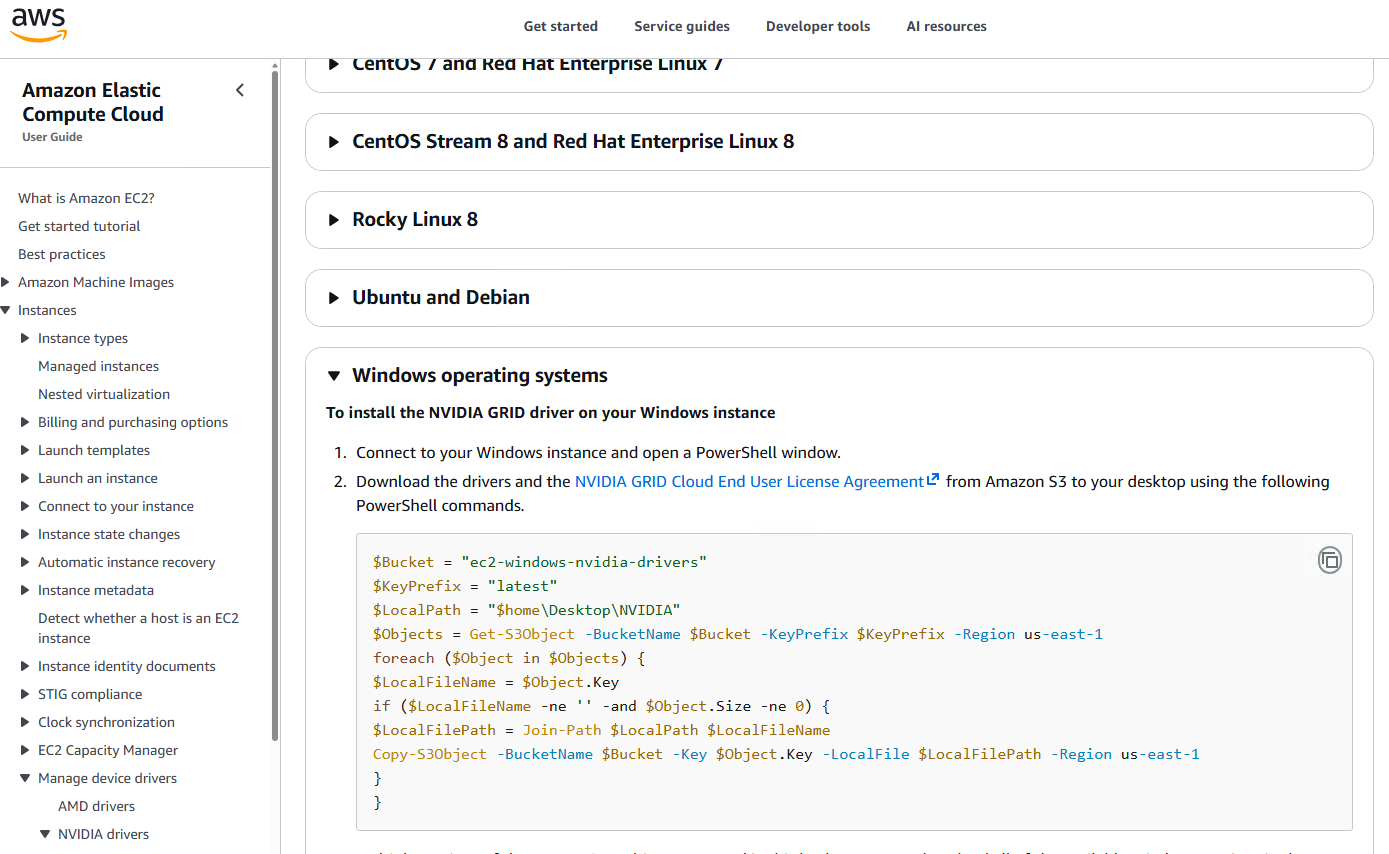Screen dimensions: 1389x854
Task: Open the Nested virtualization page
Action: point(104,395)
